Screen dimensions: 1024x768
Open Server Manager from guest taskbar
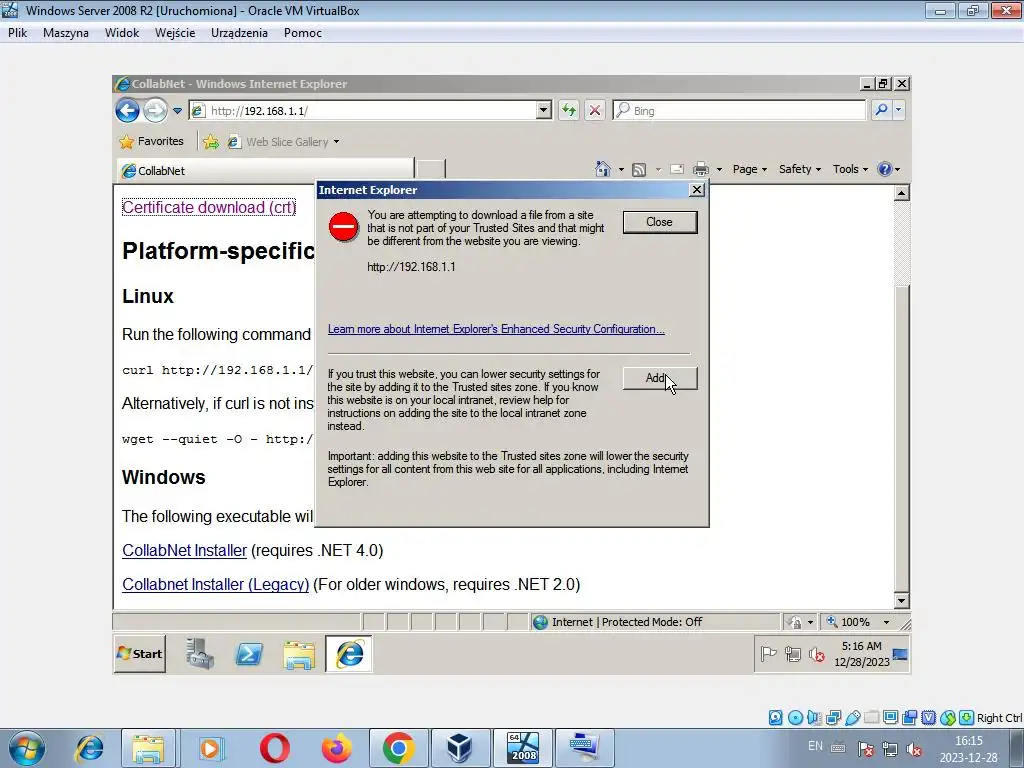(200, 654)
